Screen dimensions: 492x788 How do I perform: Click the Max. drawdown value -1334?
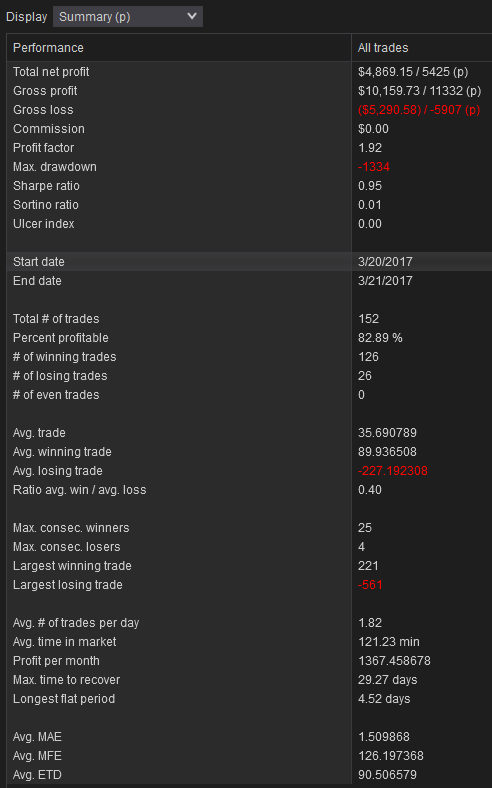click(374, 167)
